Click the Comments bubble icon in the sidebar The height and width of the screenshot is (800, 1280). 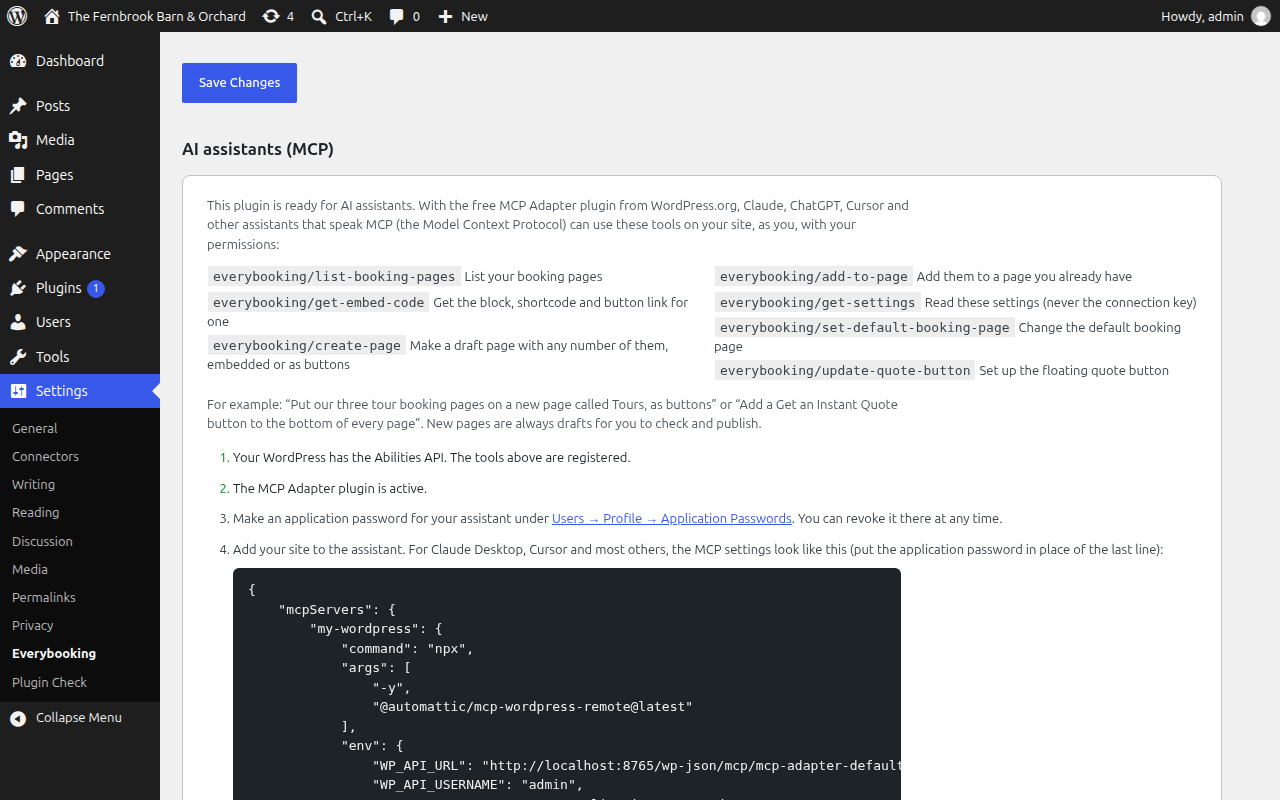18,209
